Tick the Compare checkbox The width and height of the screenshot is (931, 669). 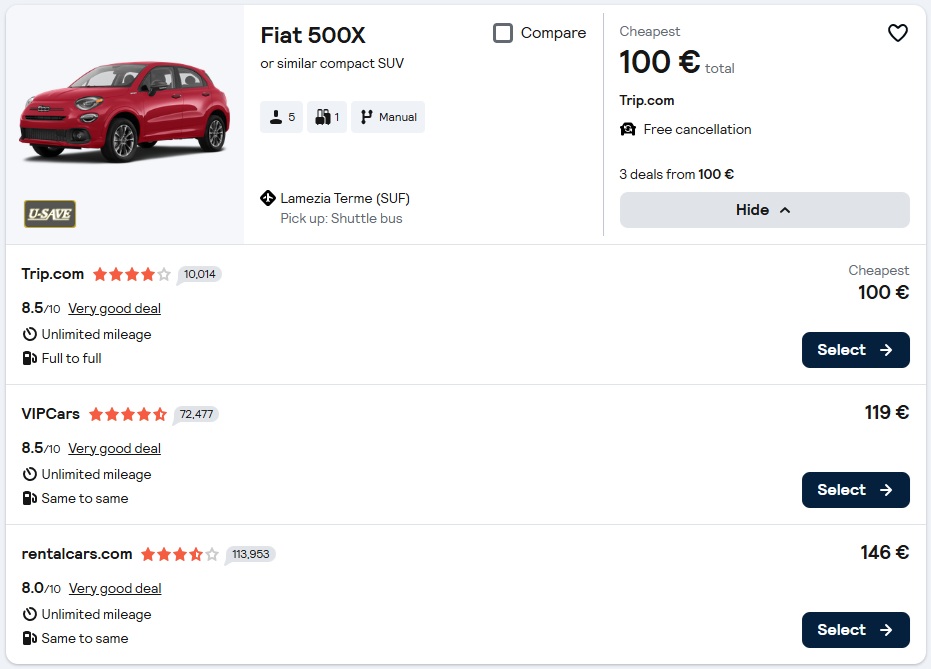pyautogui.click(x=503, y=33)
